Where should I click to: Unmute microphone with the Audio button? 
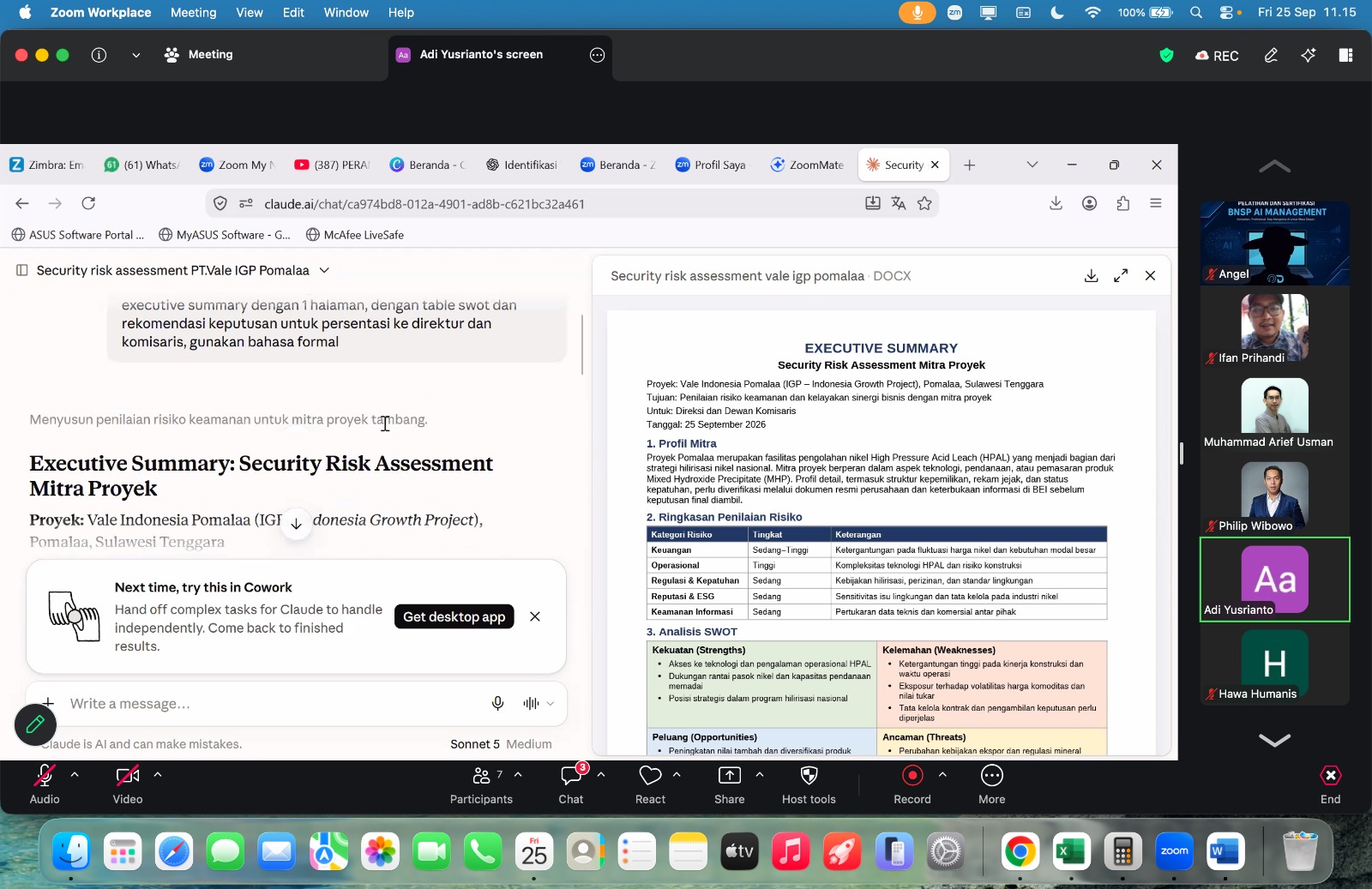(x=45, y=784)
